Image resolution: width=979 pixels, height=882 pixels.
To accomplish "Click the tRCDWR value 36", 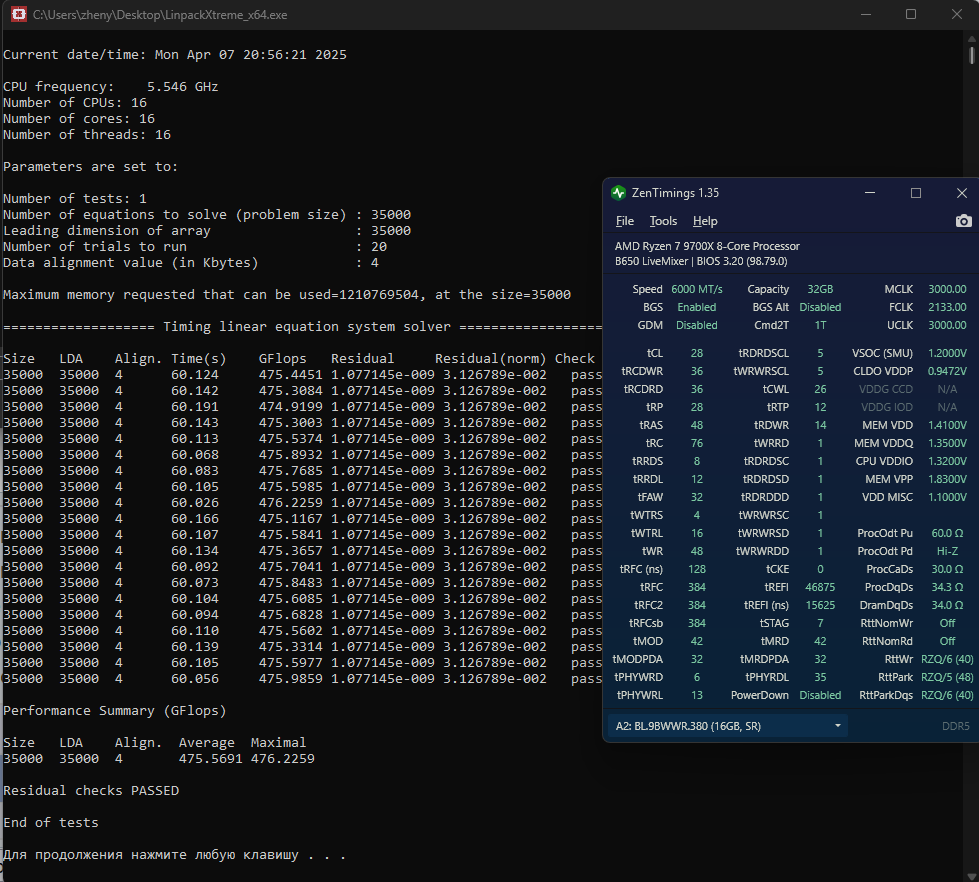I will 697,371.
